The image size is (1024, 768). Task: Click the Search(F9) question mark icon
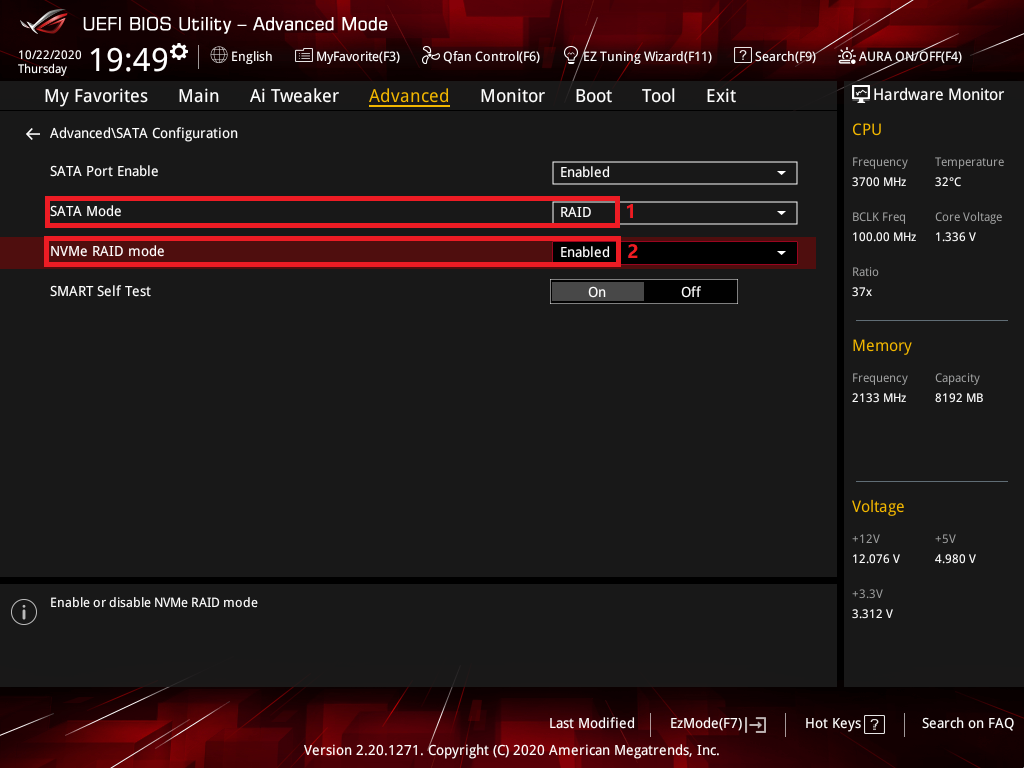tap(742, 56)
